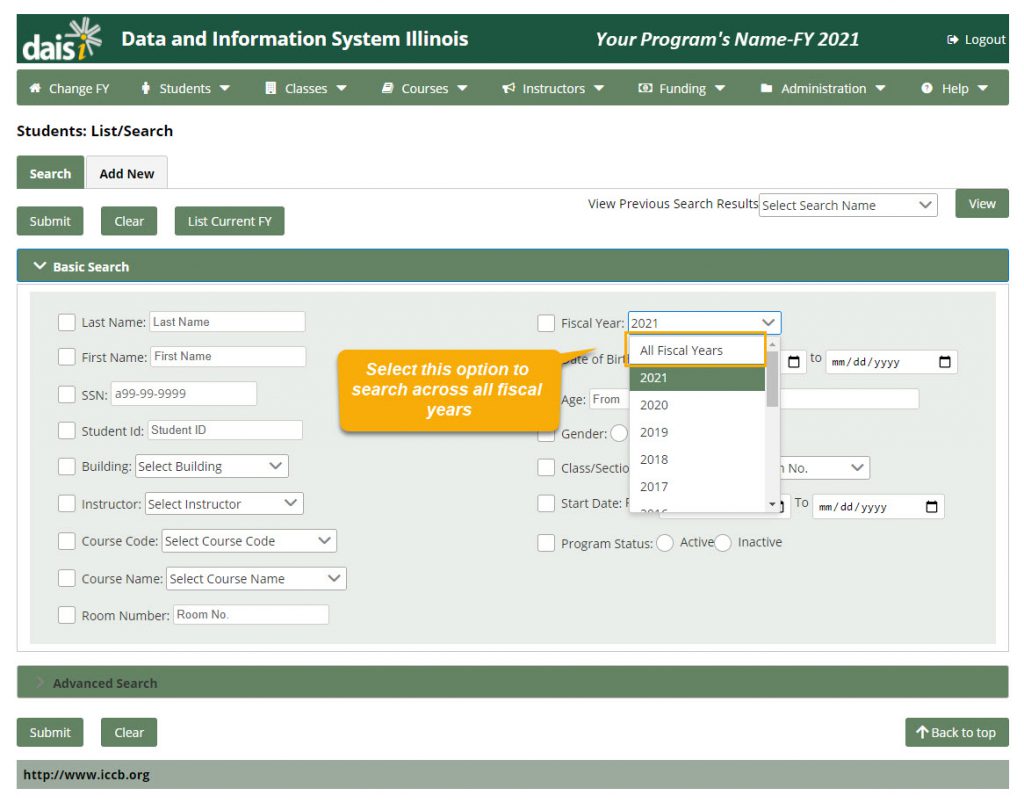1024x803 pixels.
Task: Open the http://www.iccb.org link
Action: tap(85, 775)
